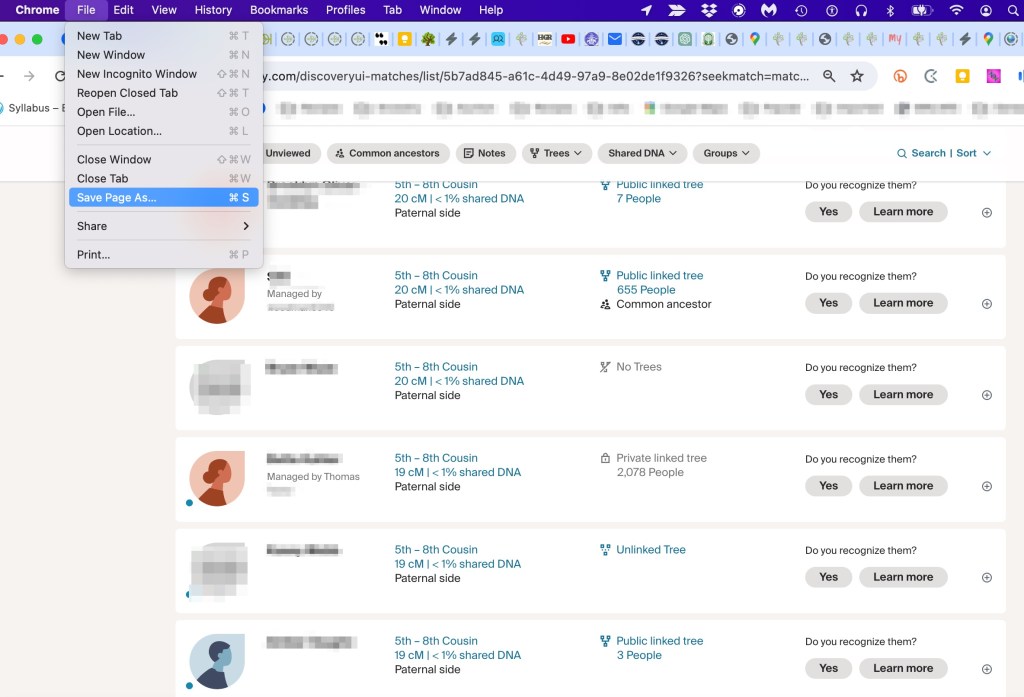Click the plus icon beside the No Trees match

tap(987, 395)
